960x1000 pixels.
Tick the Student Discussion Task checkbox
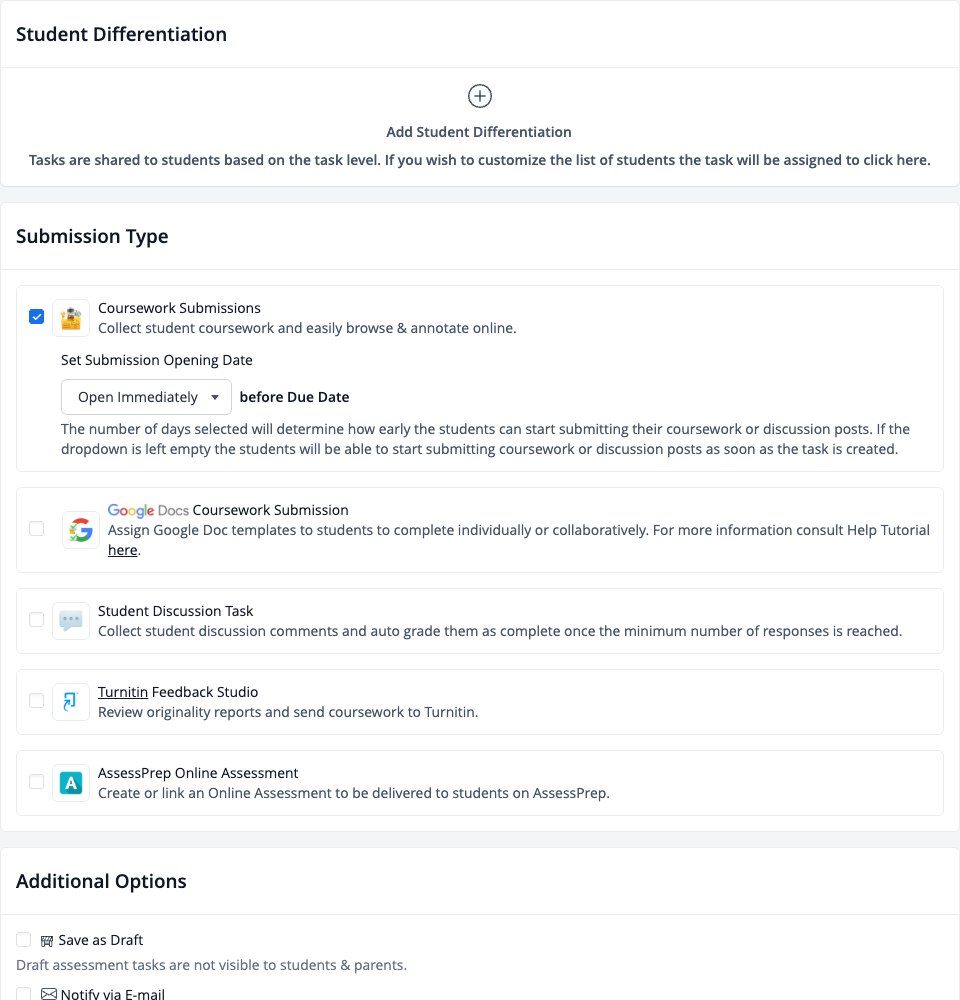coord(36,619)
